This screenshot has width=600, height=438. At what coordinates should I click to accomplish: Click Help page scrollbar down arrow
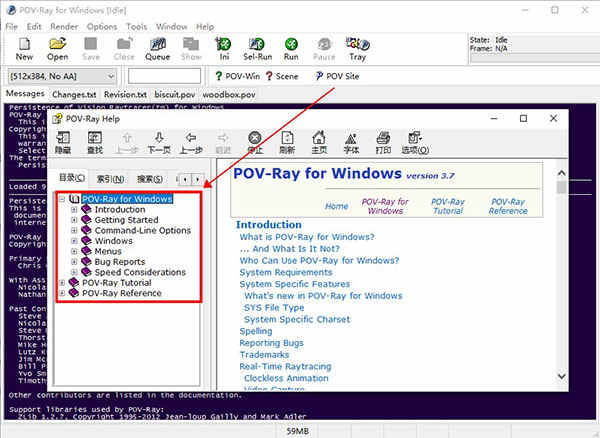561,376
